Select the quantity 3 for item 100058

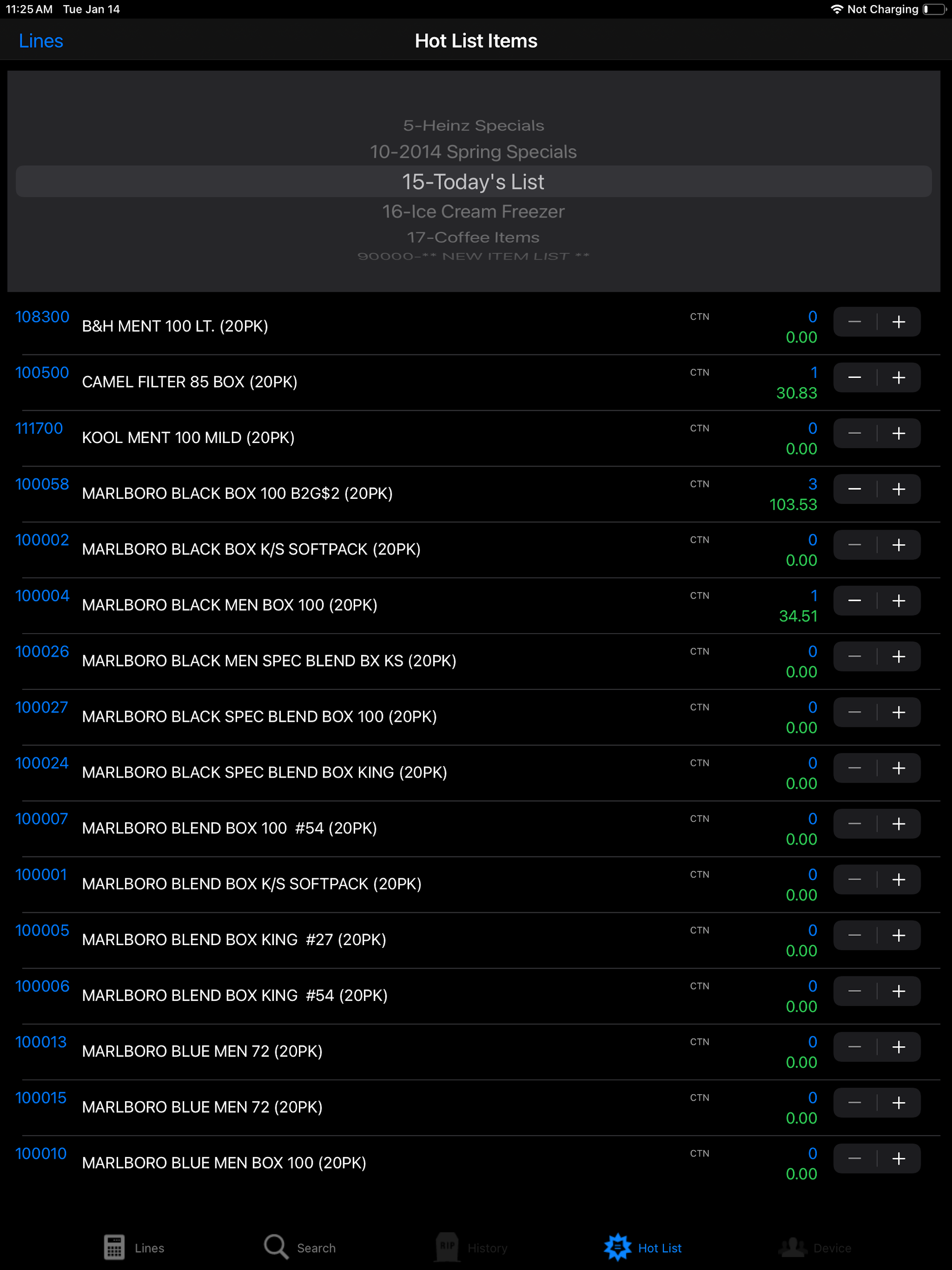[x=813, y=484]
